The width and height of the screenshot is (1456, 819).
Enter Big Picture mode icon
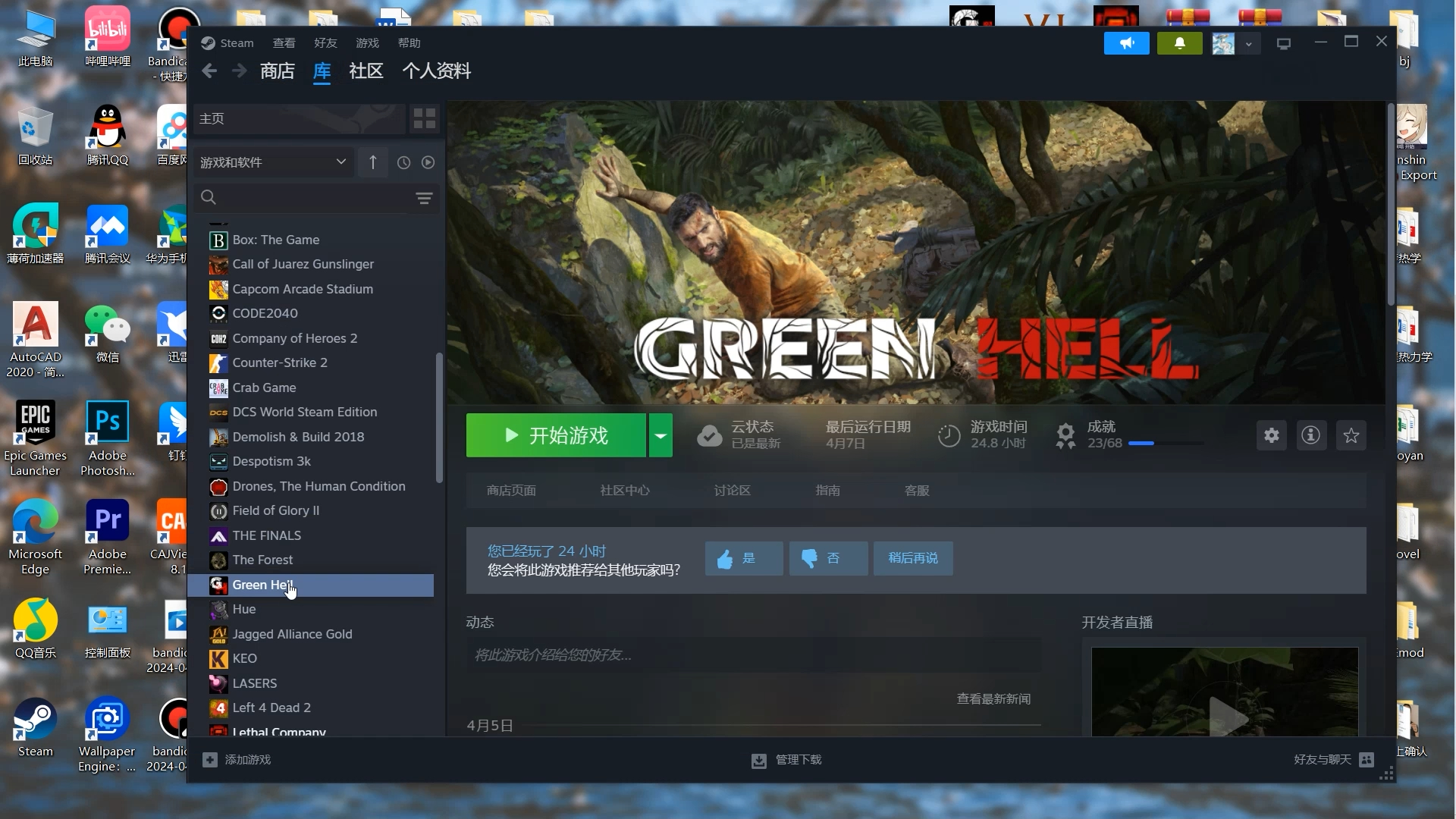(1283, 44)
